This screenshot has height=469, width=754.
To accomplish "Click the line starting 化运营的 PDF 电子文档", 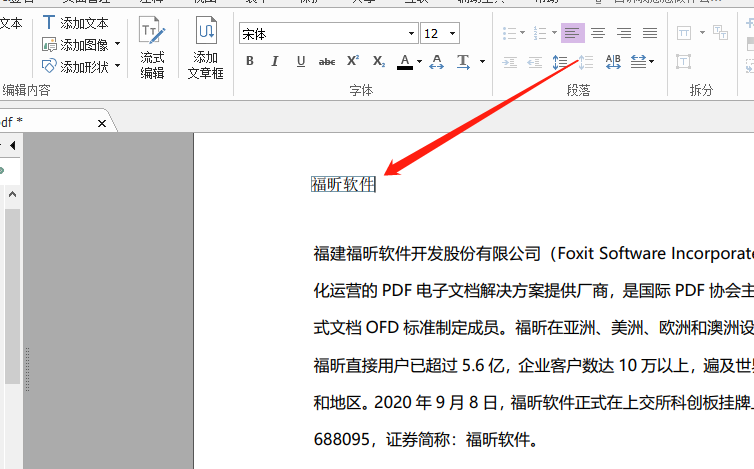I will (x=534, y=291).
